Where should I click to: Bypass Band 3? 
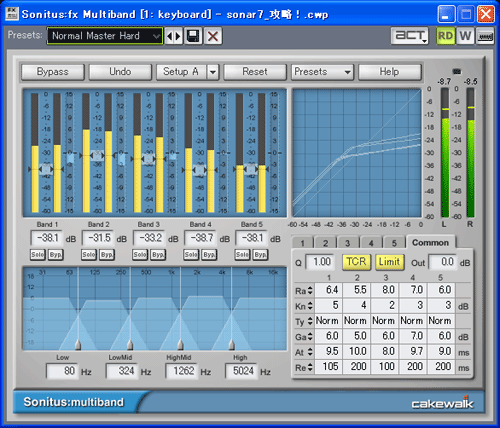(158, 255)
